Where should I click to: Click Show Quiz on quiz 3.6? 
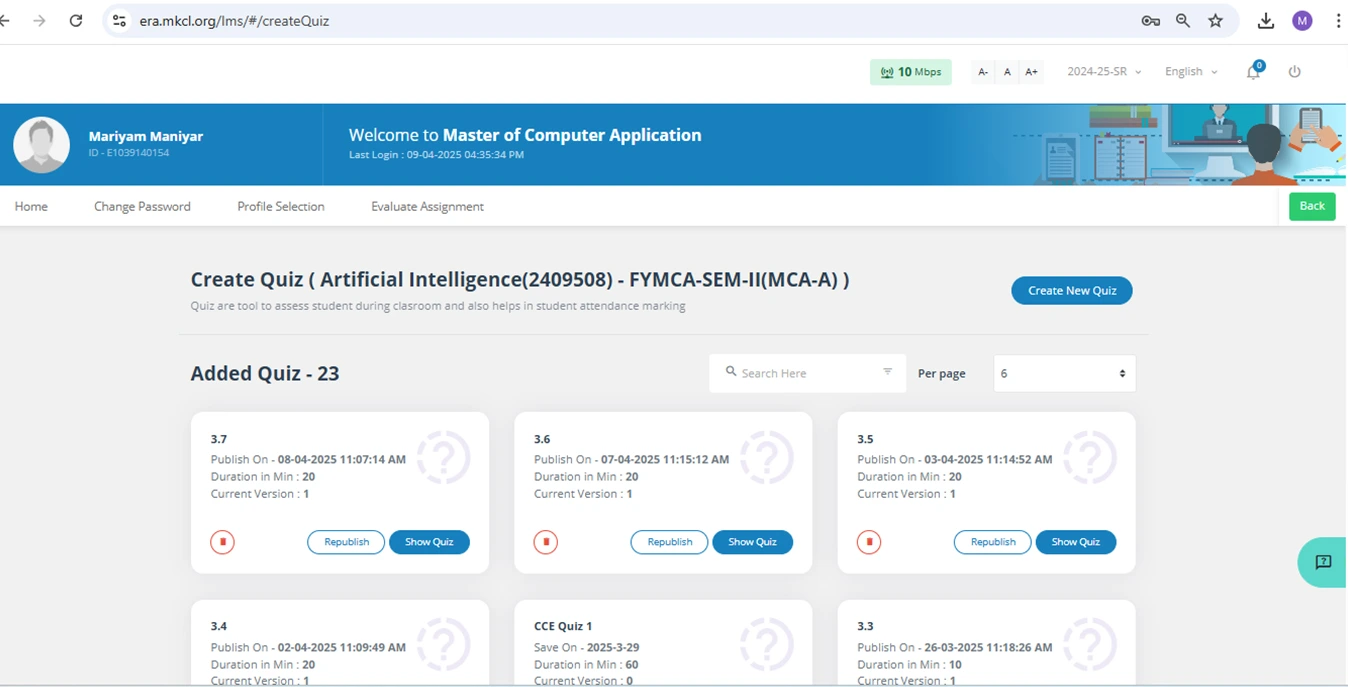[752, 542]
